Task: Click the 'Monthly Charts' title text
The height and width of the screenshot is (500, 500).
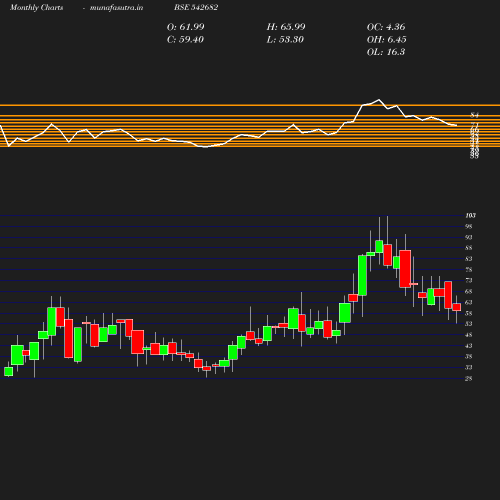Action: tap(36, 8)
